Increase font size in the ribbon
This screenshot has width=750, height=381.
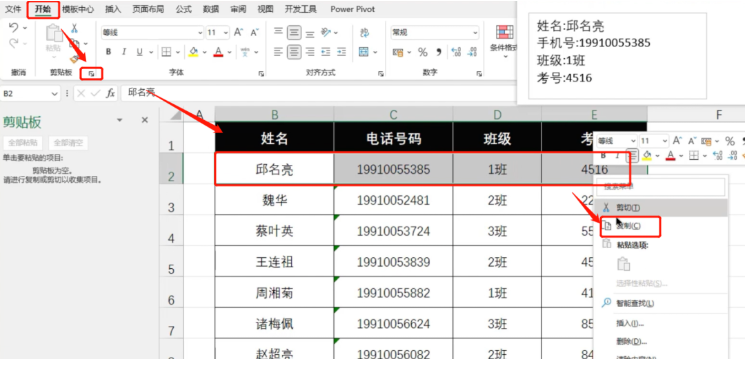(x=238, y=32)
